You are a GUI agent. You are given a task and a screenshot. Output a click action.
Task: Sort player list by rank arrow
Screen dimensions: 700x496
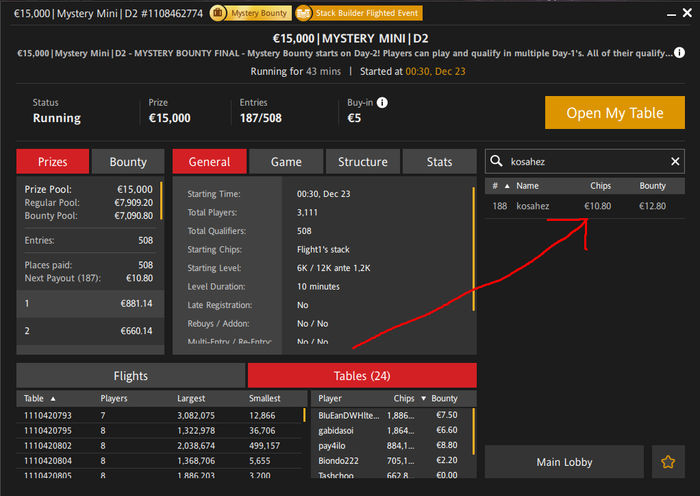[x=507, y=186]
